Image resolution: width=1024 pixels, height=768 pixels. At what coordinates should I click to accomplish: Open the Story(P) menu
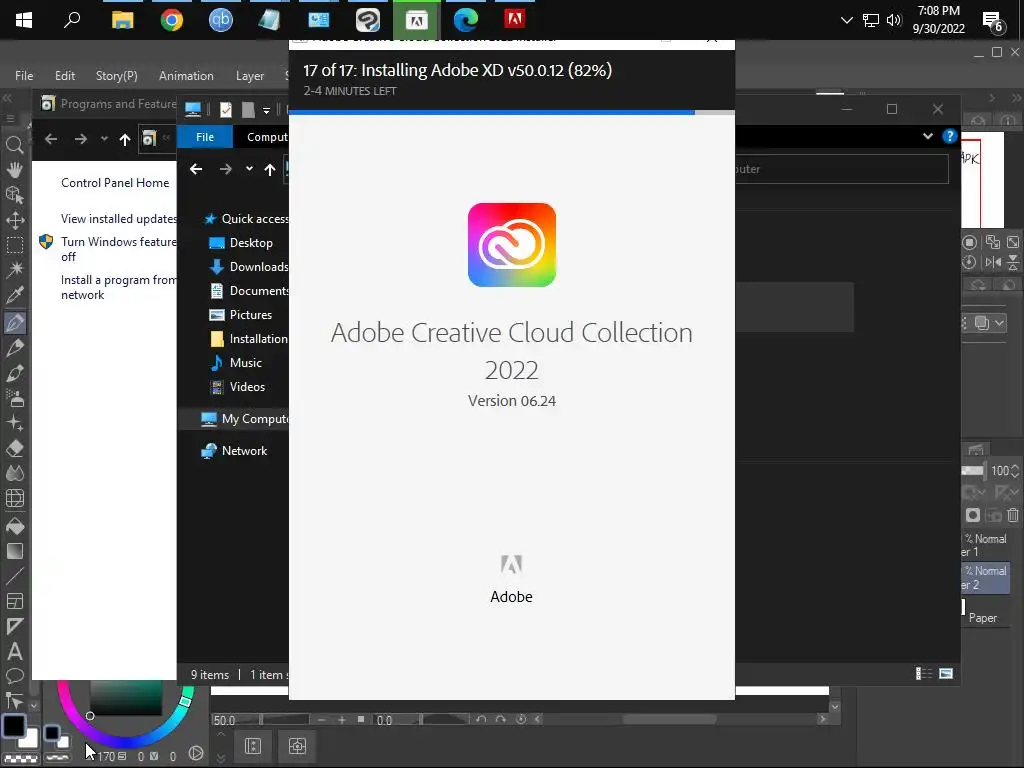click(x=116, y=76)
